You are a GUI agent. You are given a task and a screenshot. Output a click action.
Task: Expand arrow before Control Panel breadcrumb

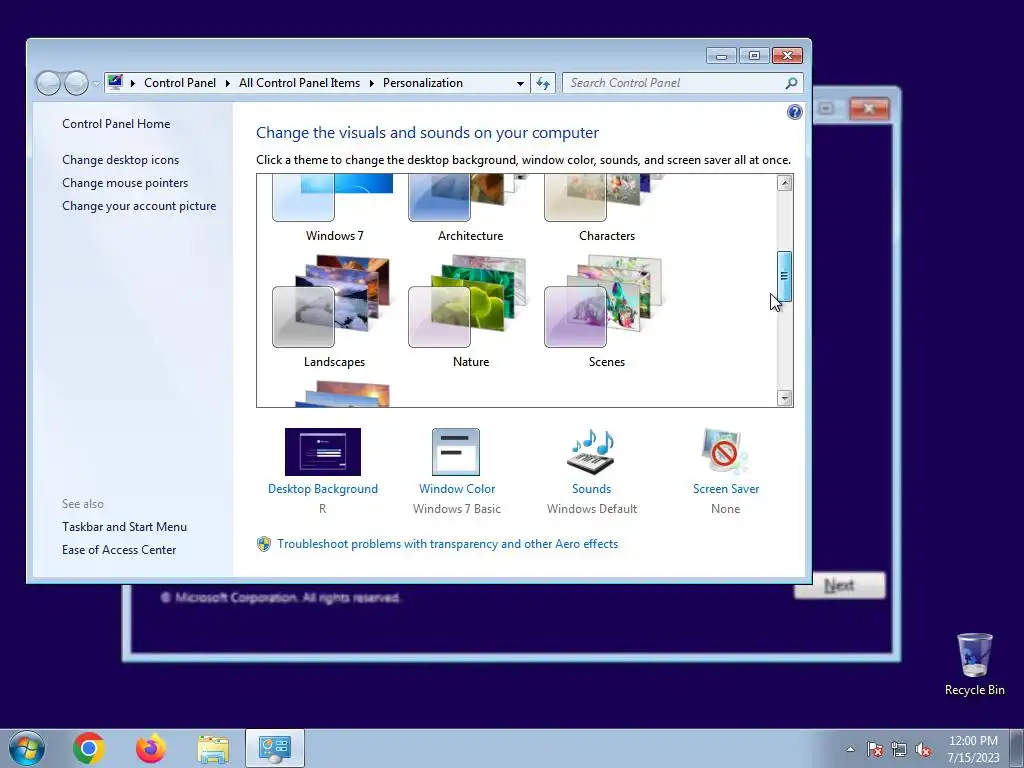pos(133,83)
